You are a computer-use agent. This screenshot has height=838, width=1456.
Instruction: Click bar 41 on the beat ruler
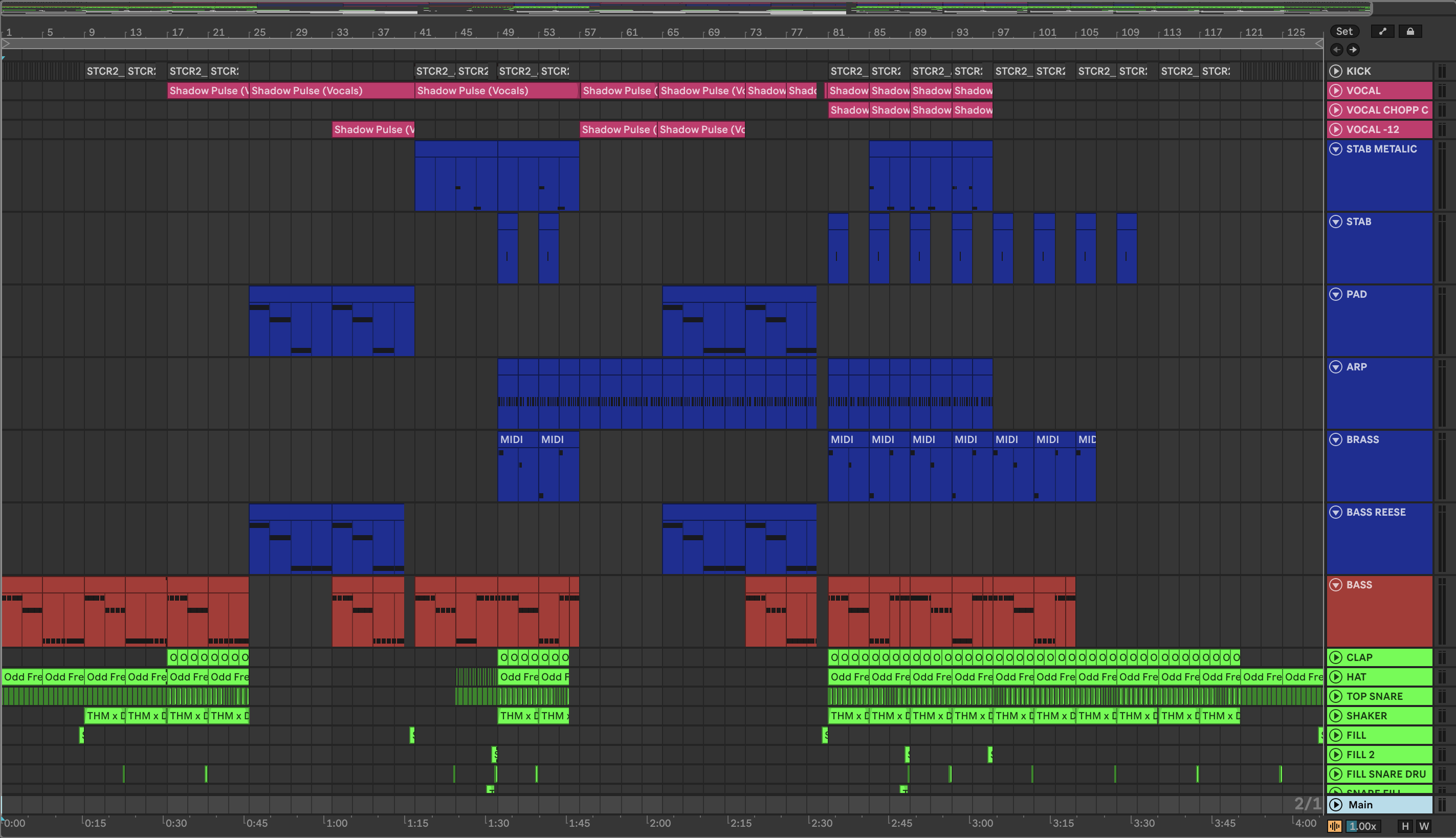point(425,32)
